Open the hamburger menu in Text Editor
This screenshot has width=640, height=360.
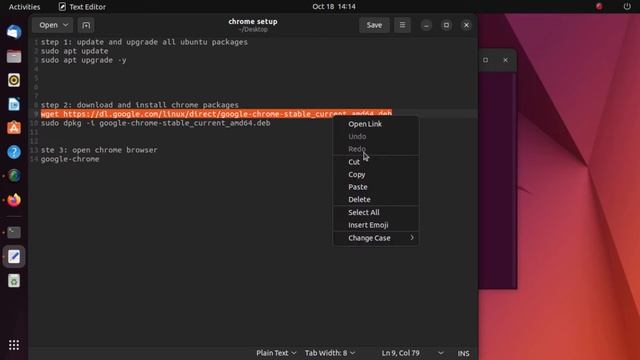402,25
